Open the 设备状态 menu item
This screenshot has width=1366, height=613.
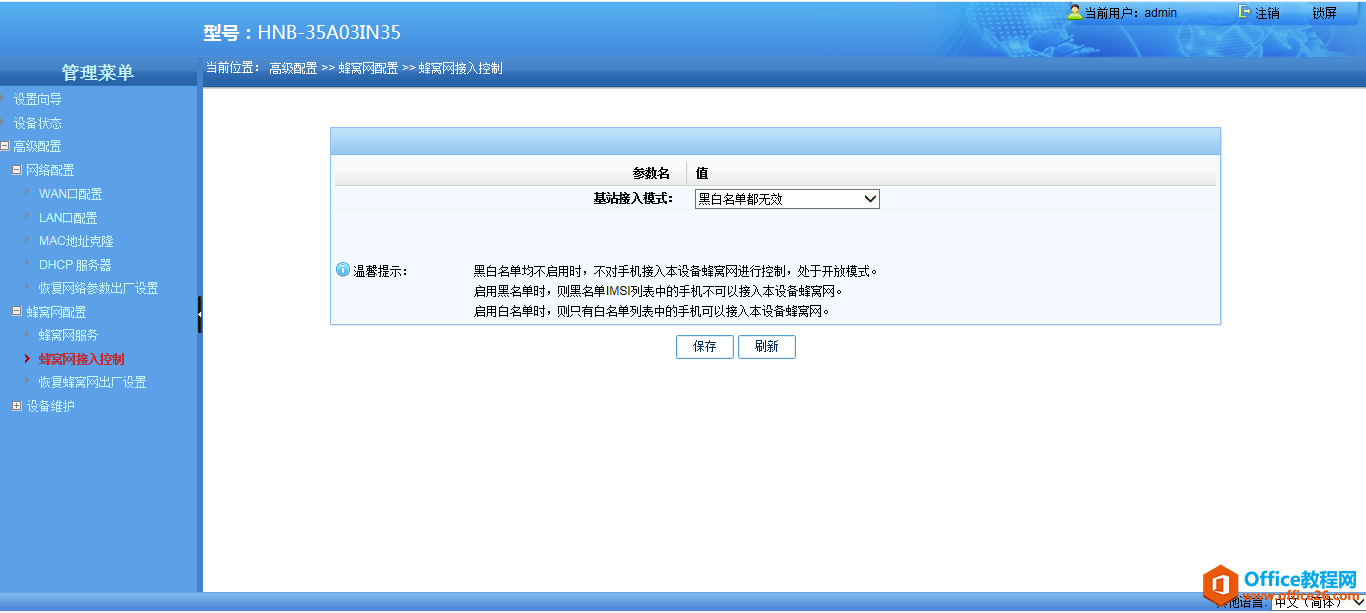pos(38,123)
